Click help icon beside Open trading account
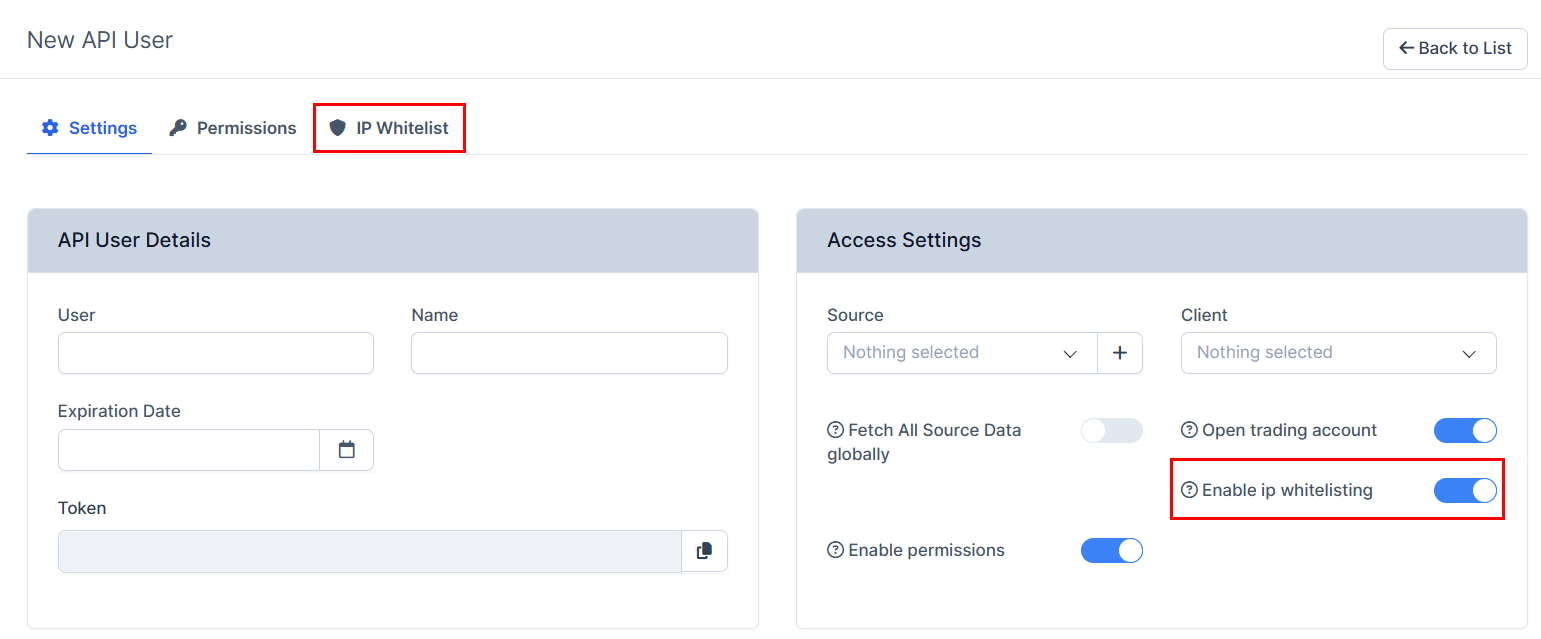Image resolution: width=1541 pixels, height=639 pixels. point(1189,430)
